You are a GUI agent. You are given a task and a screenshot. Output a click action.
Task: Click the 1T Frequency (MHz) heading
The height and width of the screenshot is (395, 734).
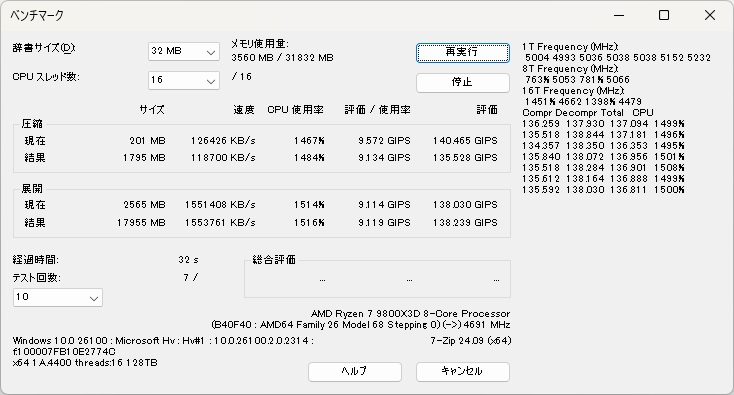[570, 47]
